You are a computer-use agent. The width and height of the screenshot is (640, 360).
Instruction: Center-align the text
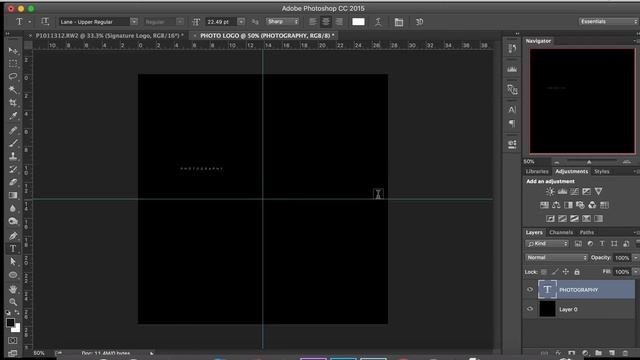325,22
